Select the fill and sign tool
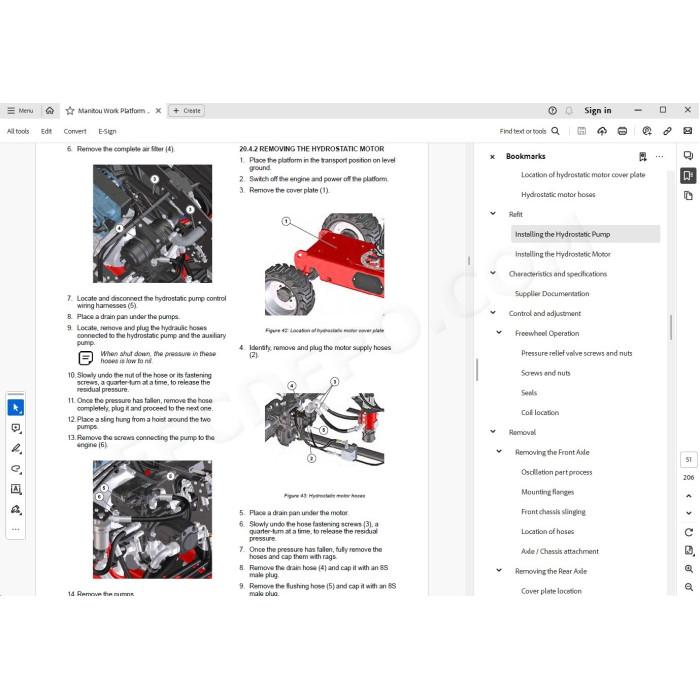 pyautogui.click(x=16, y=509)
